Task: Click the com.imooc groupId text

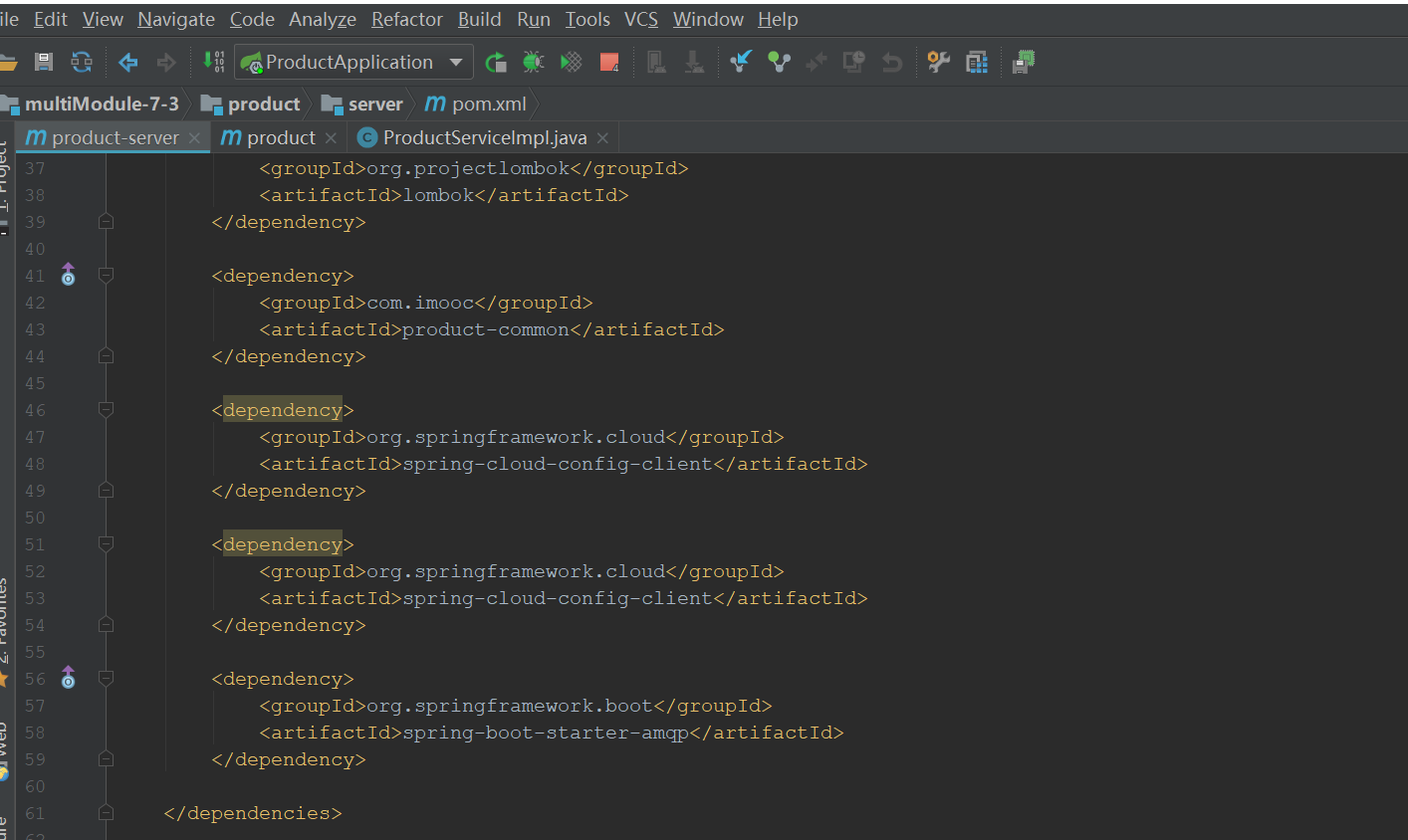Action: [420, 303]
